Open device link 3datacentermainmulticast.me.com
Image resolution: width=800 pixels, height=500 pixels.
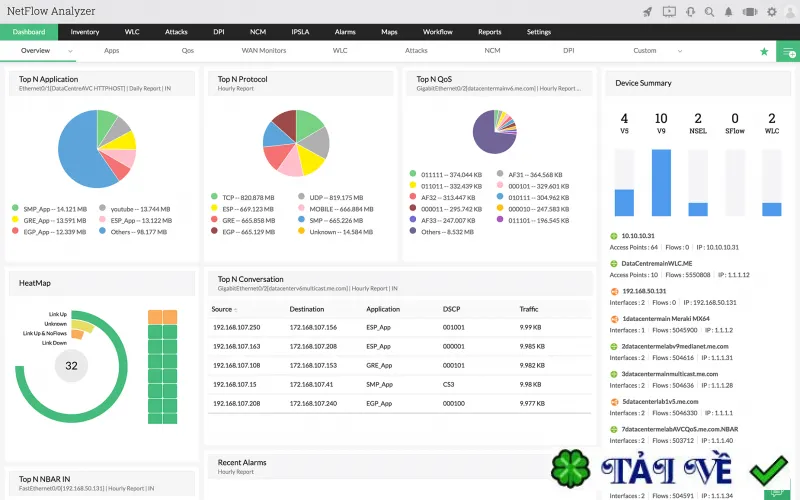coord(669,374)
